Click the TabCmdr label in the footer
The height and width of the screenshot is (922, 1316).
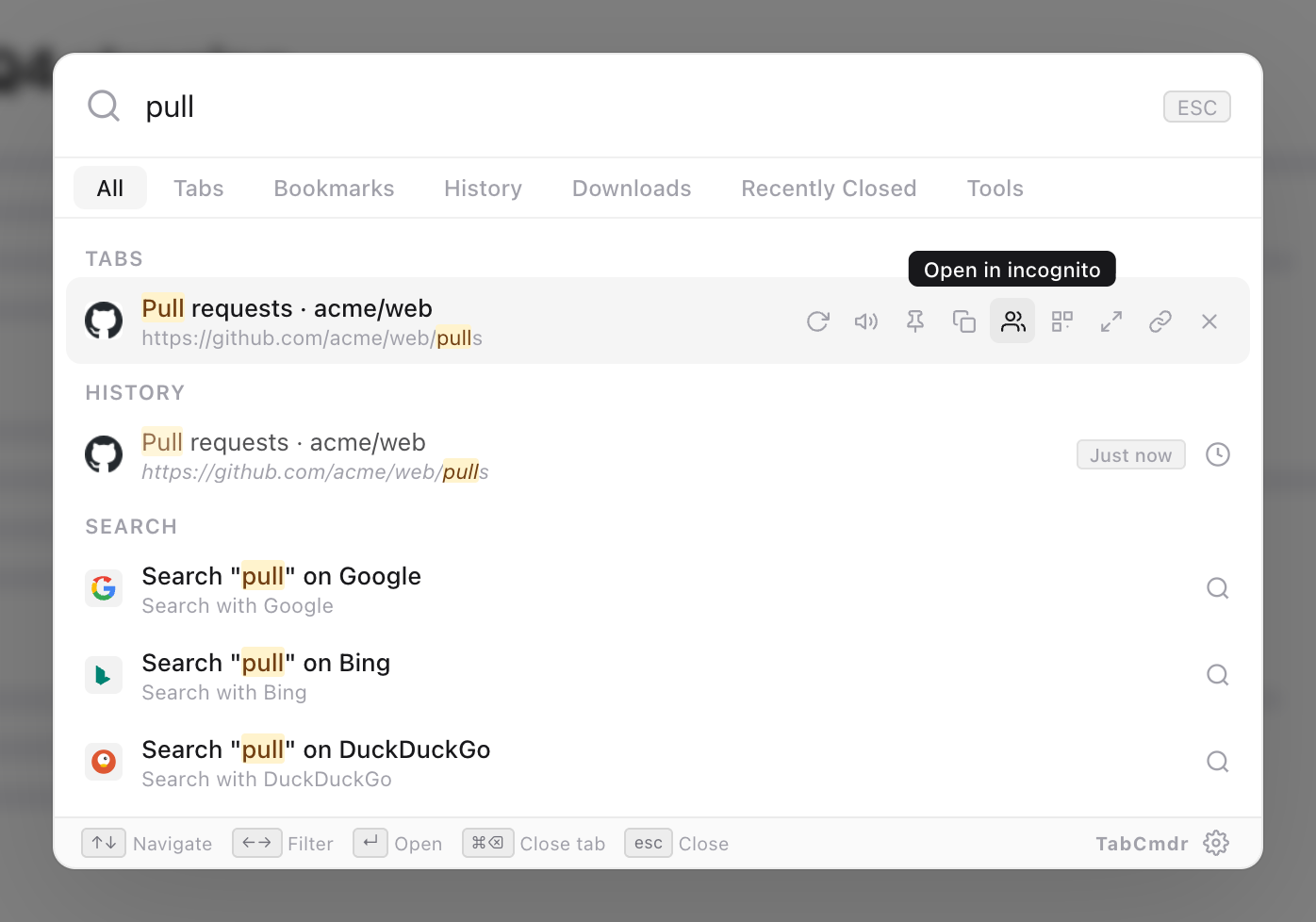tap(1142, 844)
